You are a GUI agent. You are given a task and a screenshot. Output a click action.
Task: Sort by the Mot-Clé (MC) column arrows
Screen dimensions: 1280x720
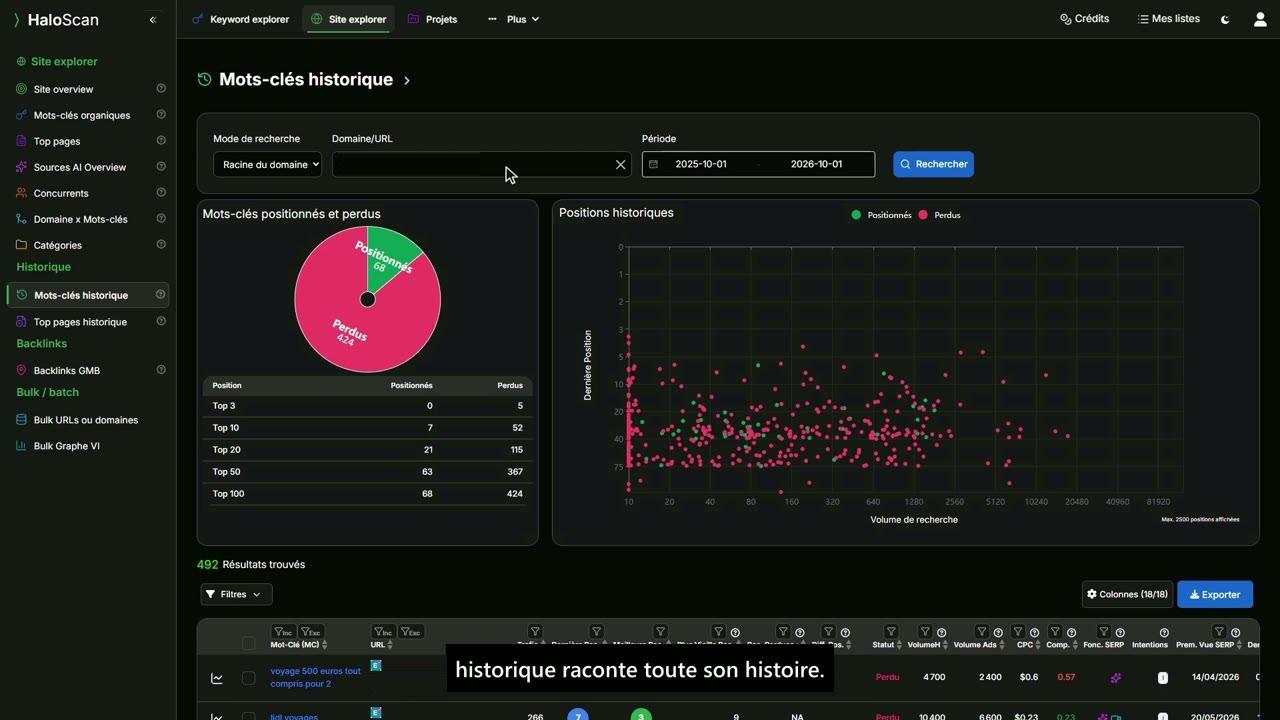324,645
